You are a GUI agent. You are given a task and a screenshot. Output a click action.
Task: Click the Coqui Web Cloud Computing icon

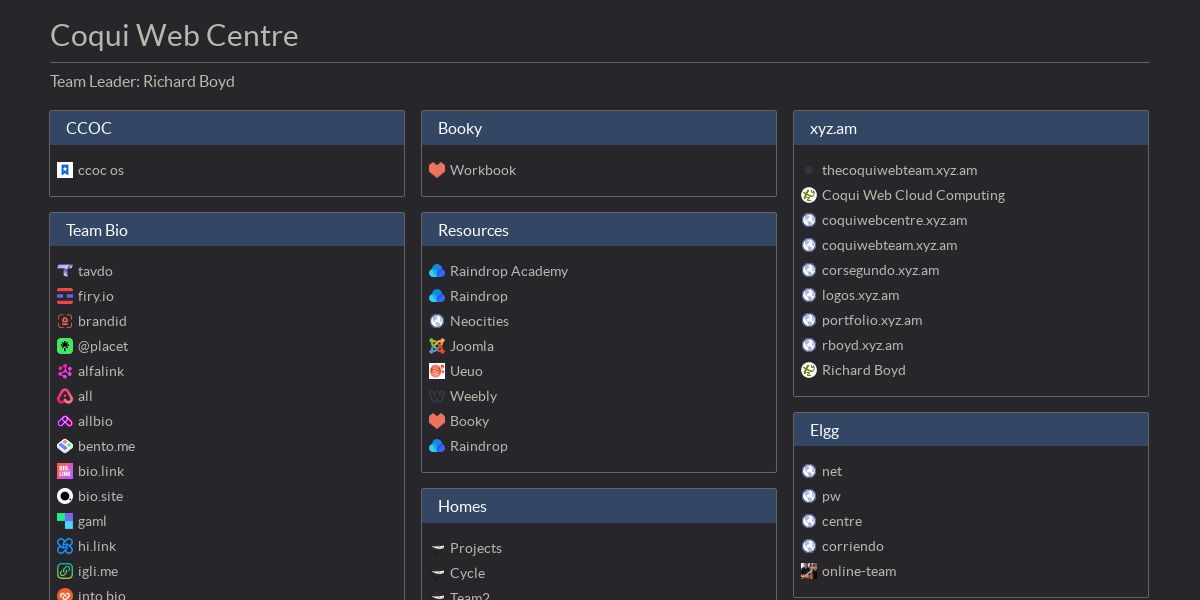[809, 195]
